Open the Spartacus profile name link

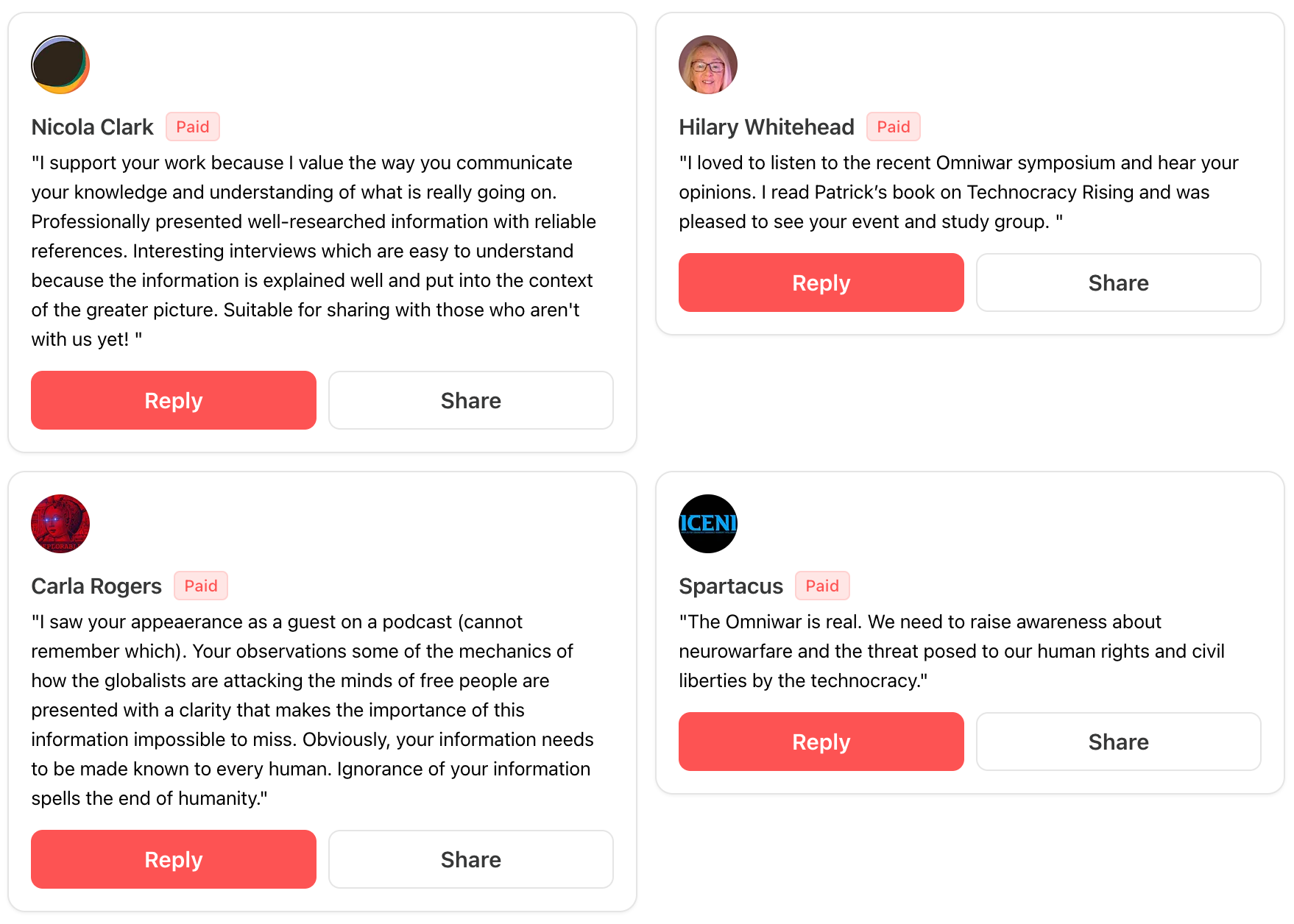click(x=731, y=586)
